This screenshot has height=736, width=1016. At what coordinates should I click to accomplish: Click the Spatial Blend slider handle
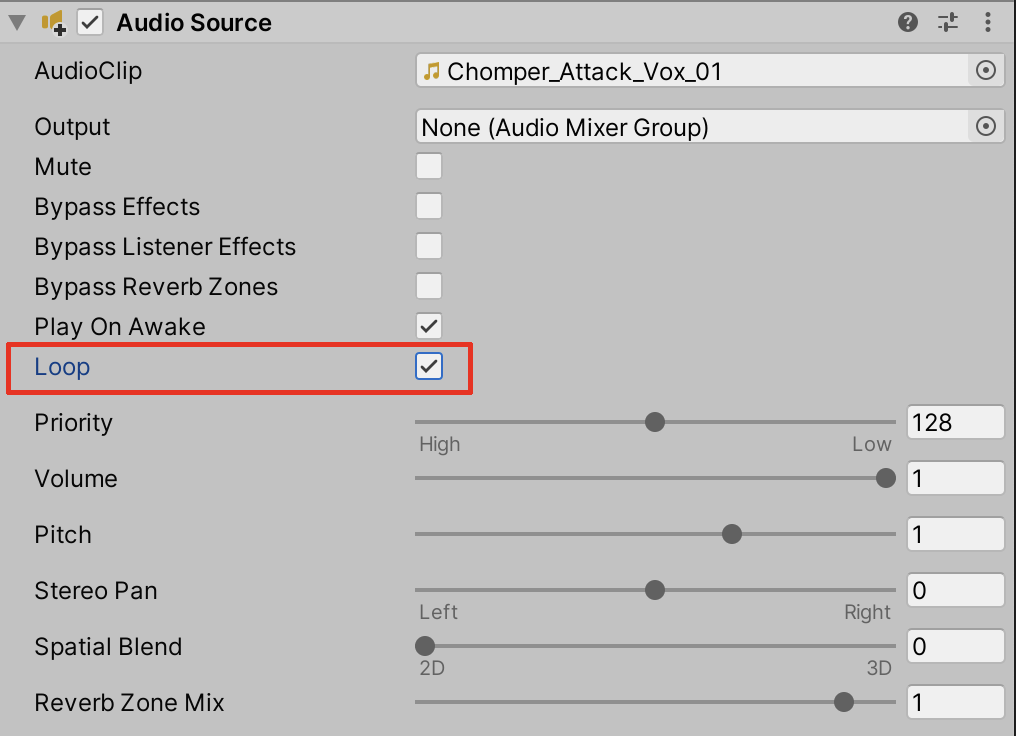click(425, 646)
